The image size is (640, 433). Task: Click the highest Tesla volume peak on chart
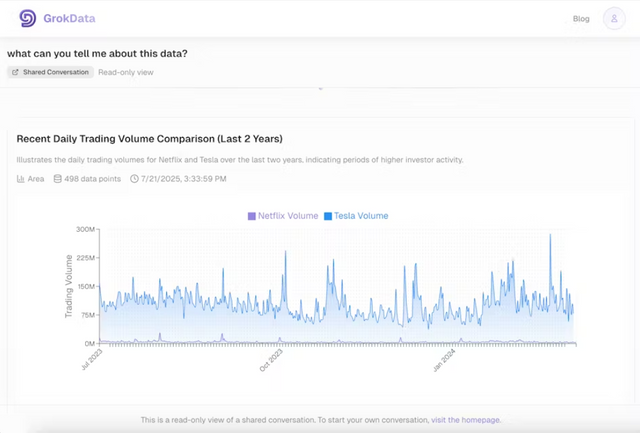tap(550, 235)
